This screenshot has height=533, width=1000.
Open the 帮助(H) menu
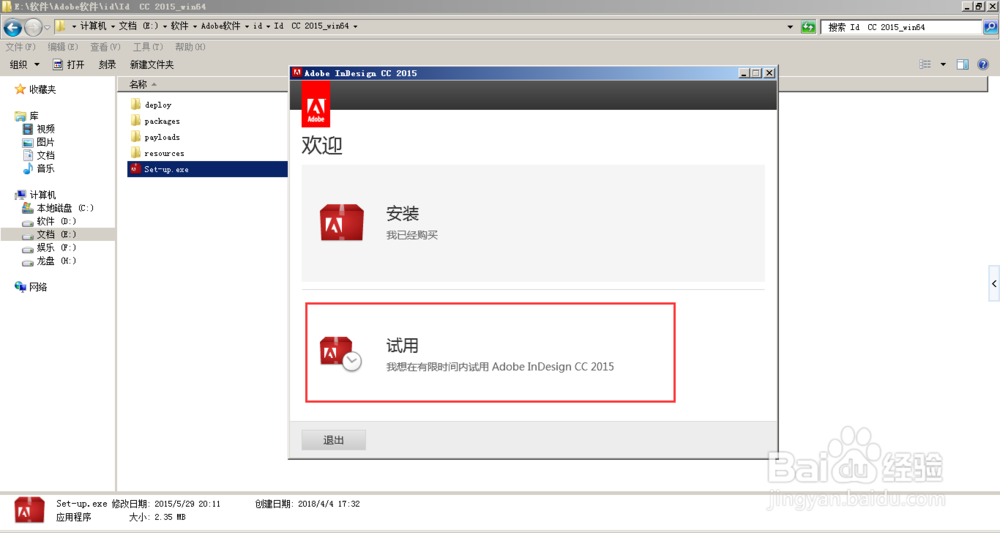pos(190,47)
